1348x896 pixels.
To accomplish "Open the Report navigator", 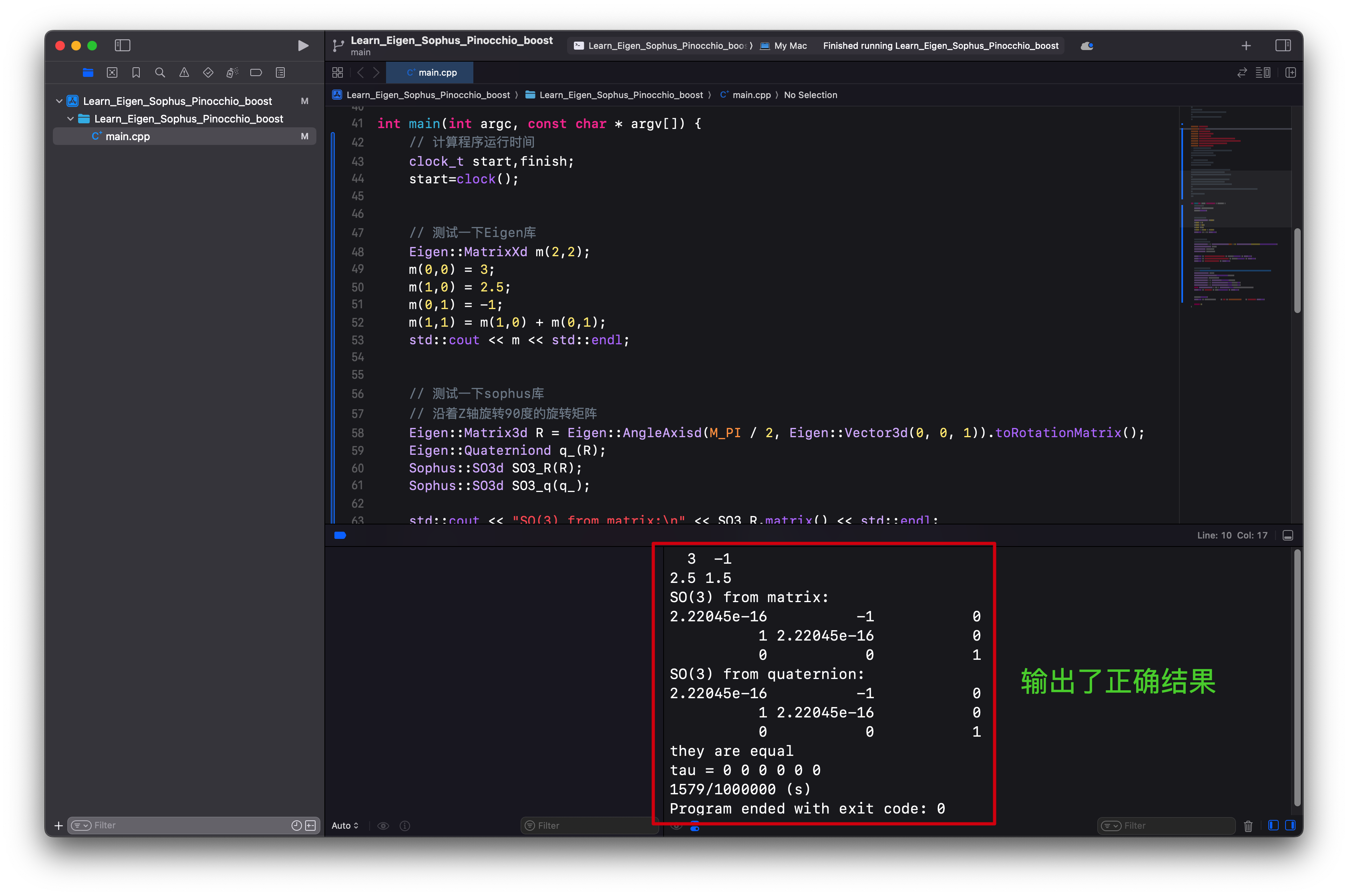I will pyautogui.click(x=280, y=72).
